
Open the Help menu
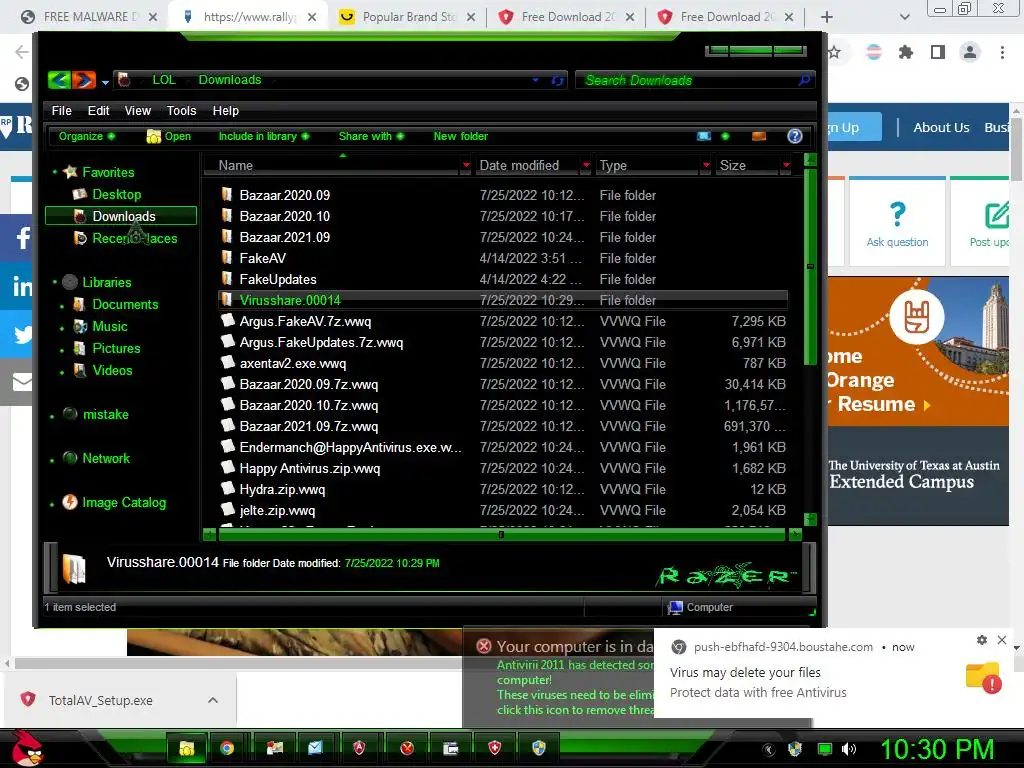coord(226,110)
